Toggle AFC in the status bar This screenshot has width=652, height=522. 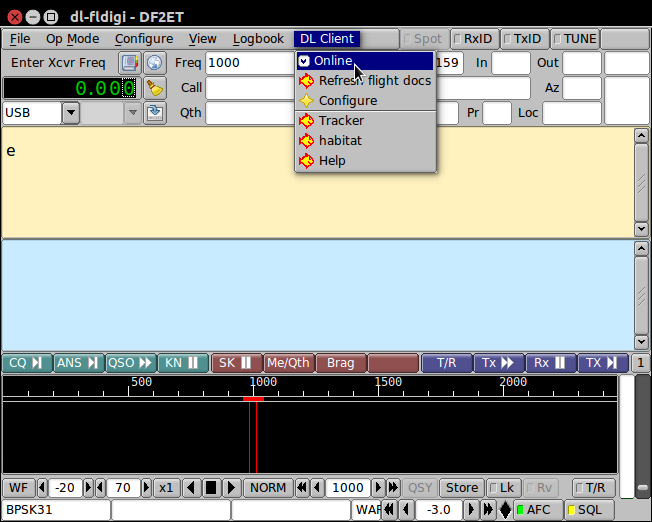(x=538, y=510)
